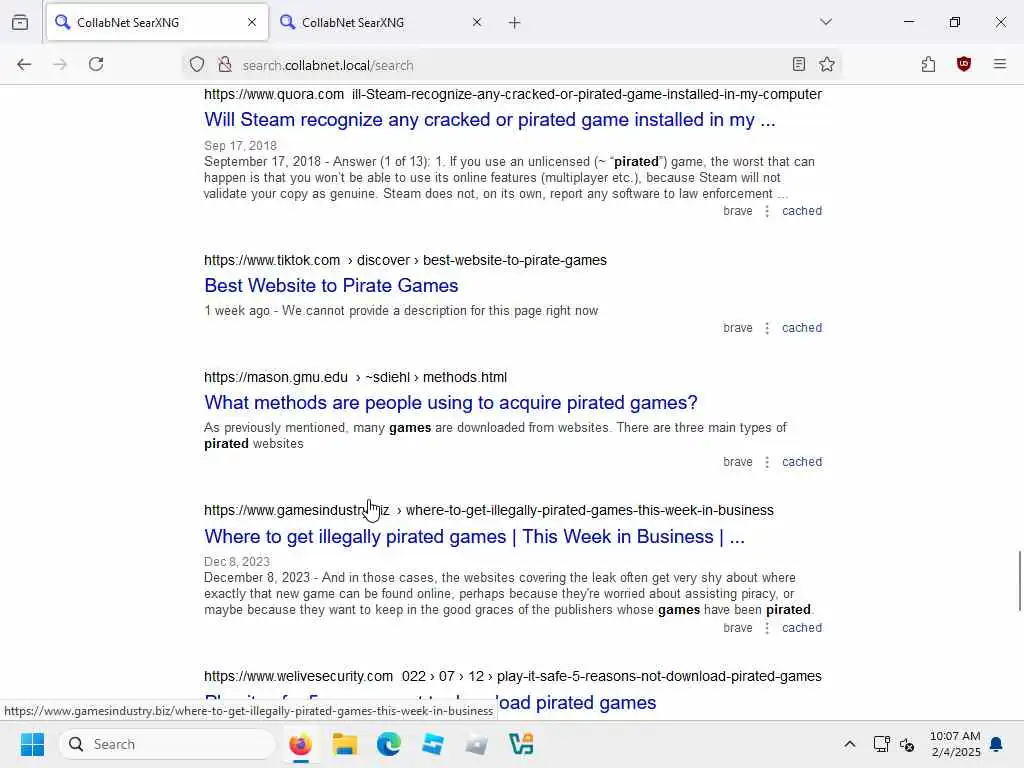This screenshot has width=1024, height=768.
Task: Bookmark this page with star icon
Action: point(827,64)
